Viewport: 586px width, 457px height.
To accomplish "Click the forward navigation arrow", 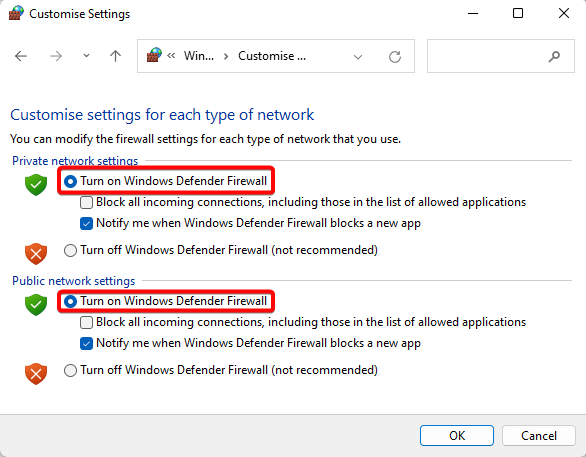I will coord(56,56).
